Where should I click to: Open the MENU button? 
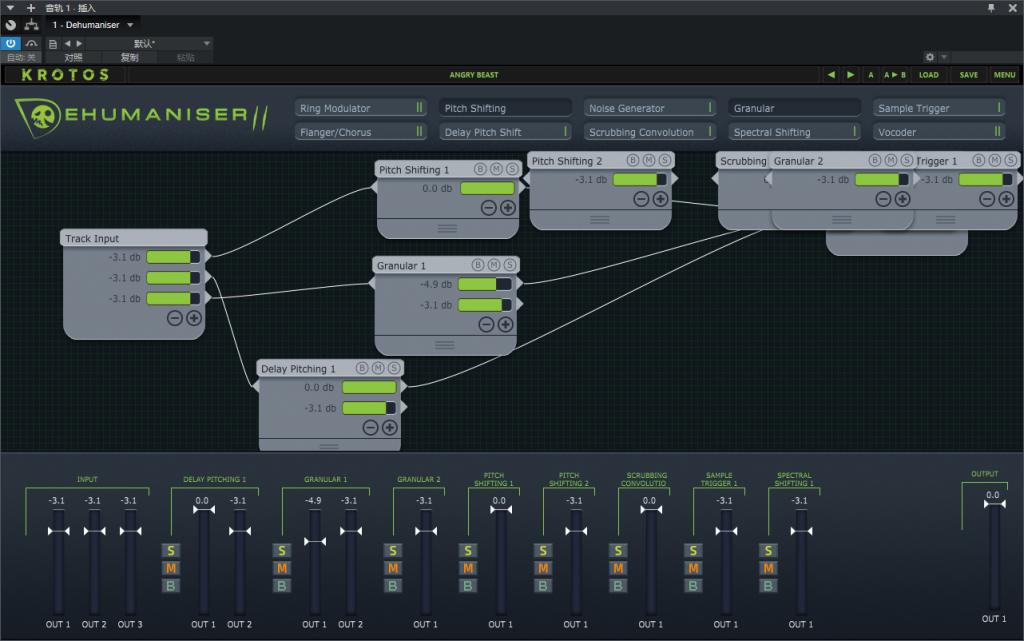click(1004, 75)
